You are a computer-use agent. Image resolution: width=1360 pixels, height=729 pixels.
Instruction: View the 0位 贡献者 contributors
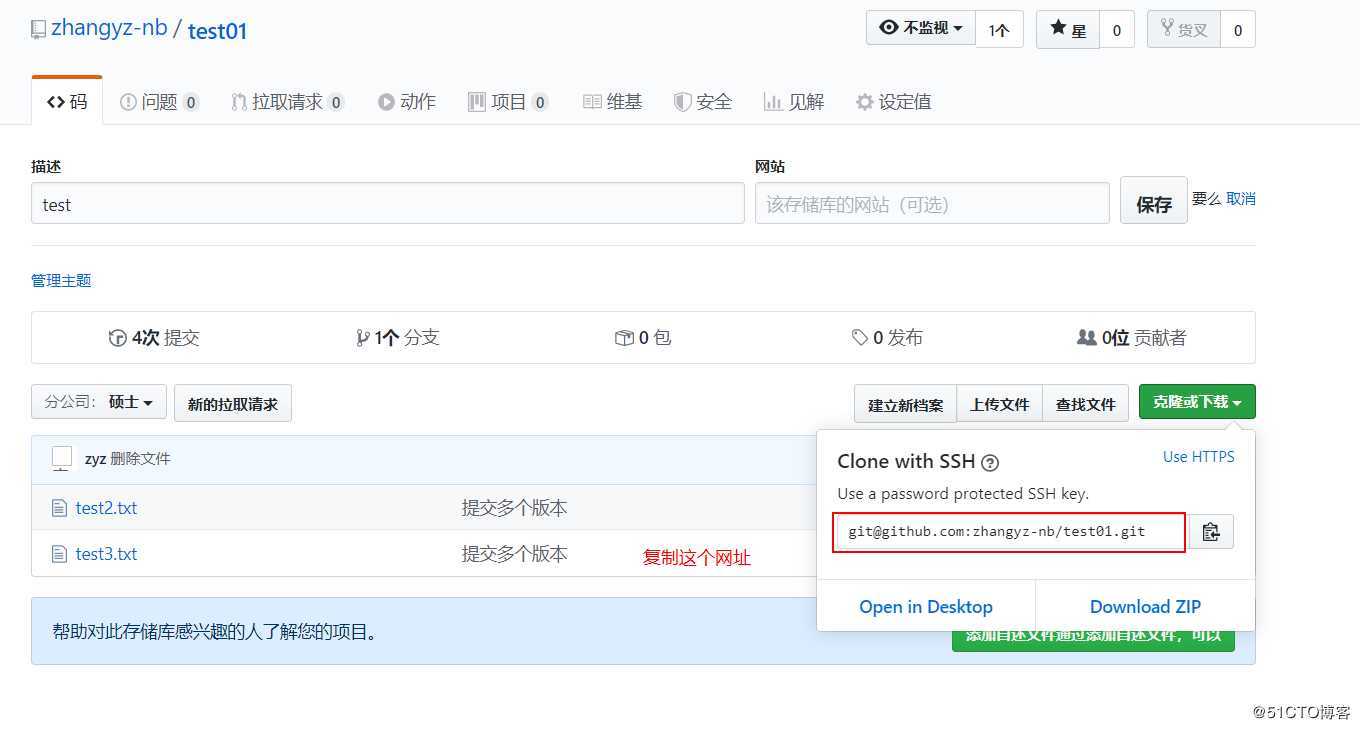(x=1132, y=337)
